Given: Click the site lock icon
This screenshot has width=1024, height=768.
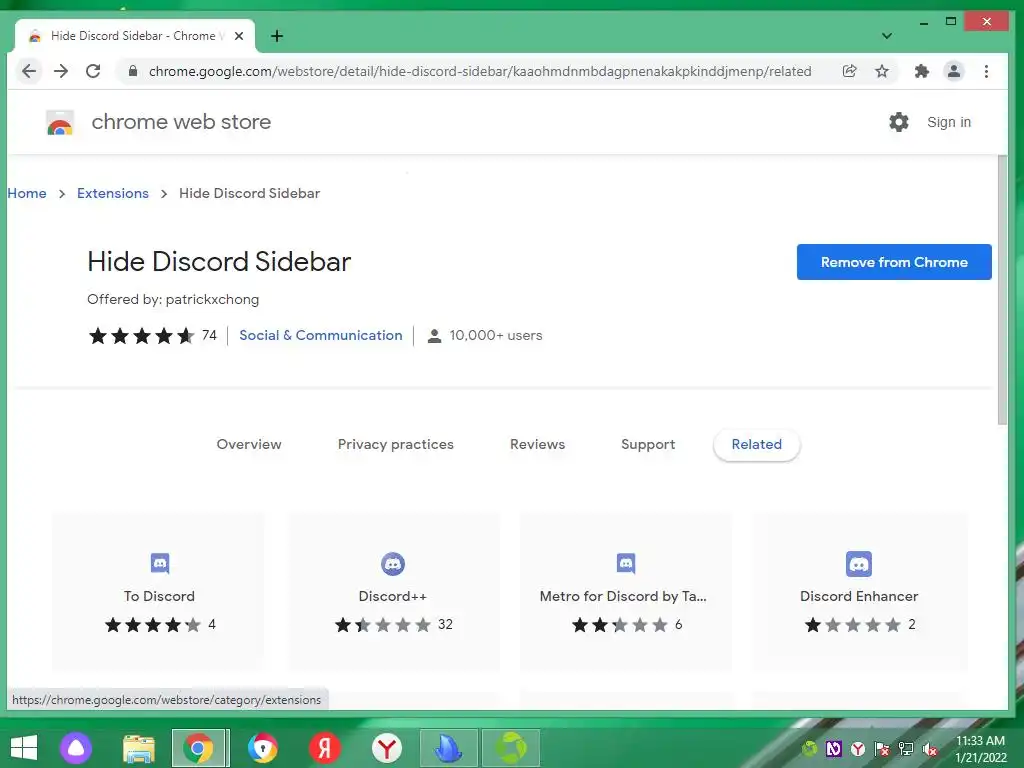Looking at the screenshot, I should (x=133, y=71).
